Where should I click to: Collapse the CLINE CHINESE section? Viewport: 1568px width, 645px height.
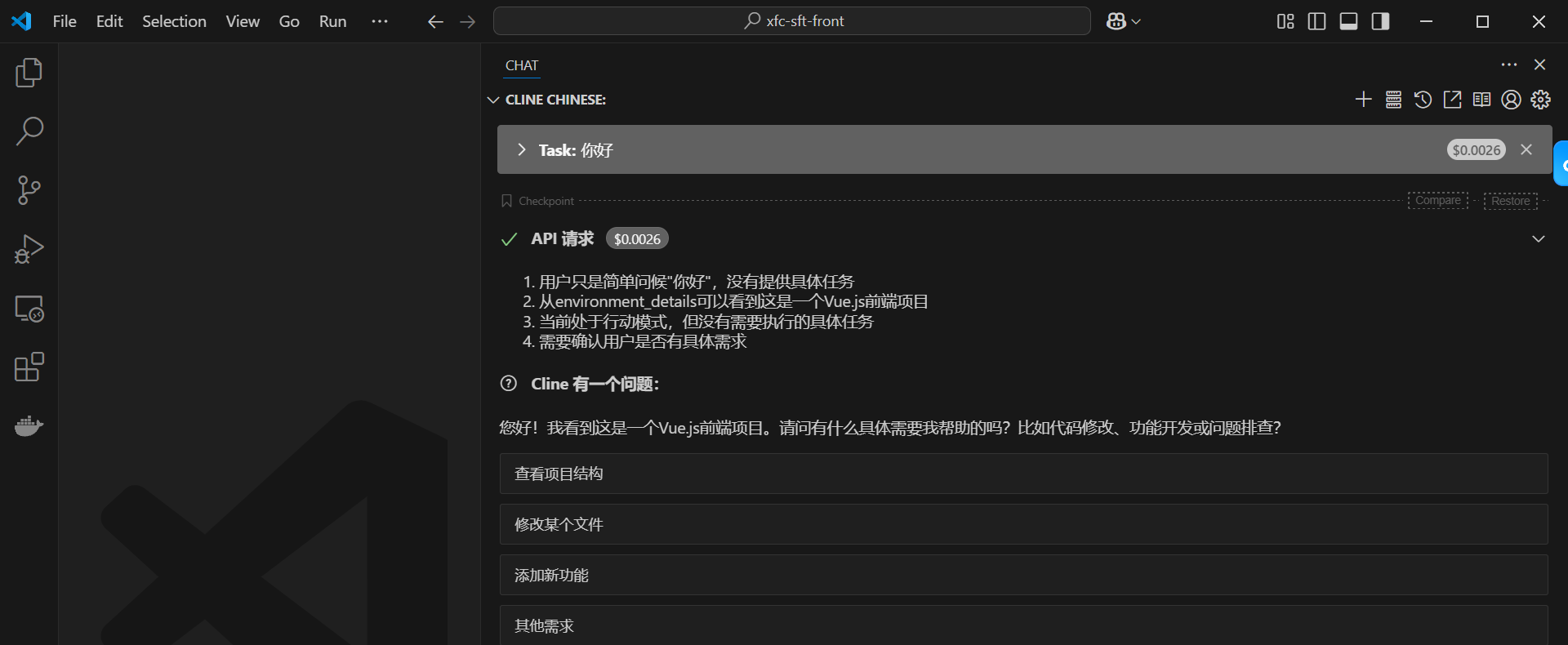click(493, 100)
